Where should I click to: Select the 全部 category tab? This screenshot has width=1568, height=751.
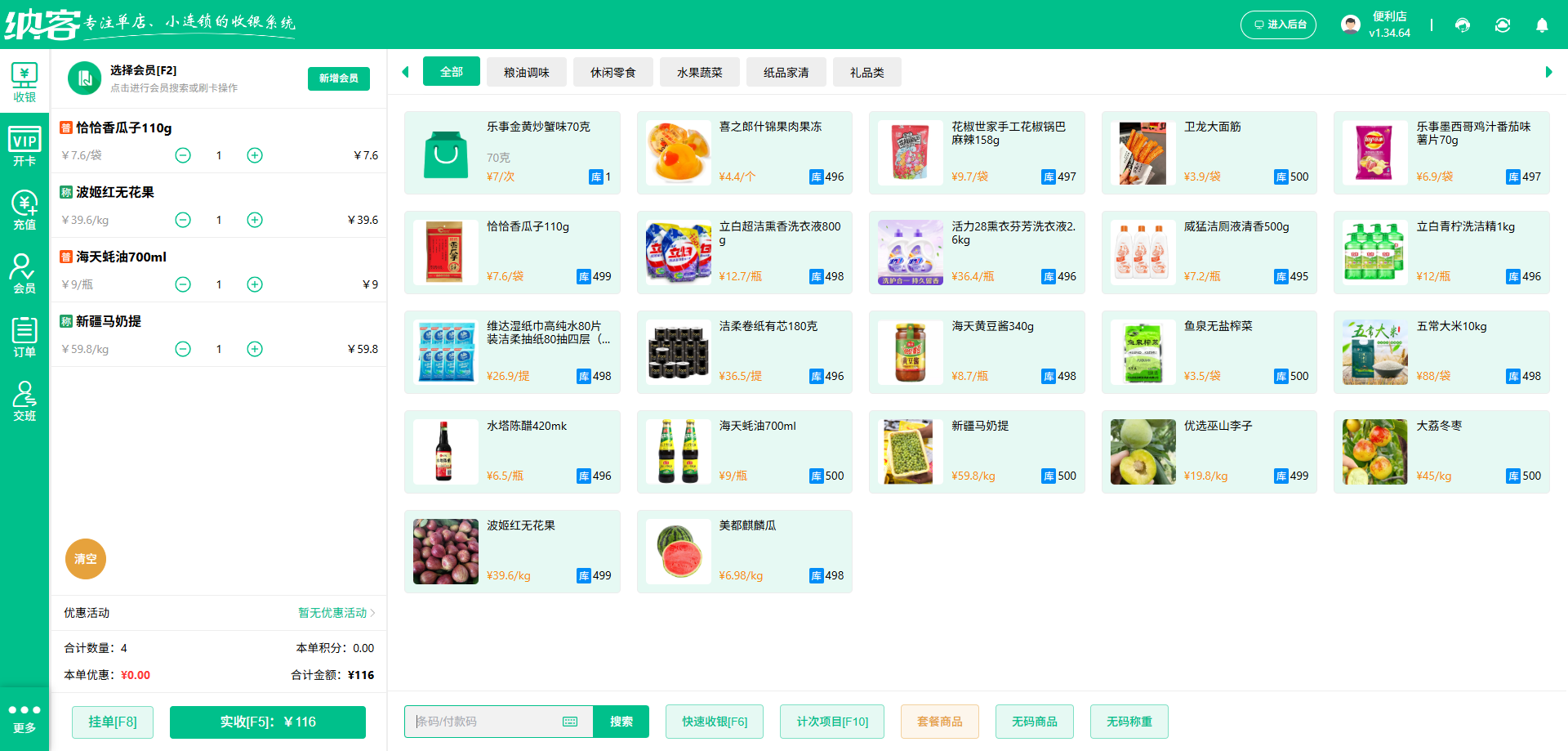click(x=452, y=72)
